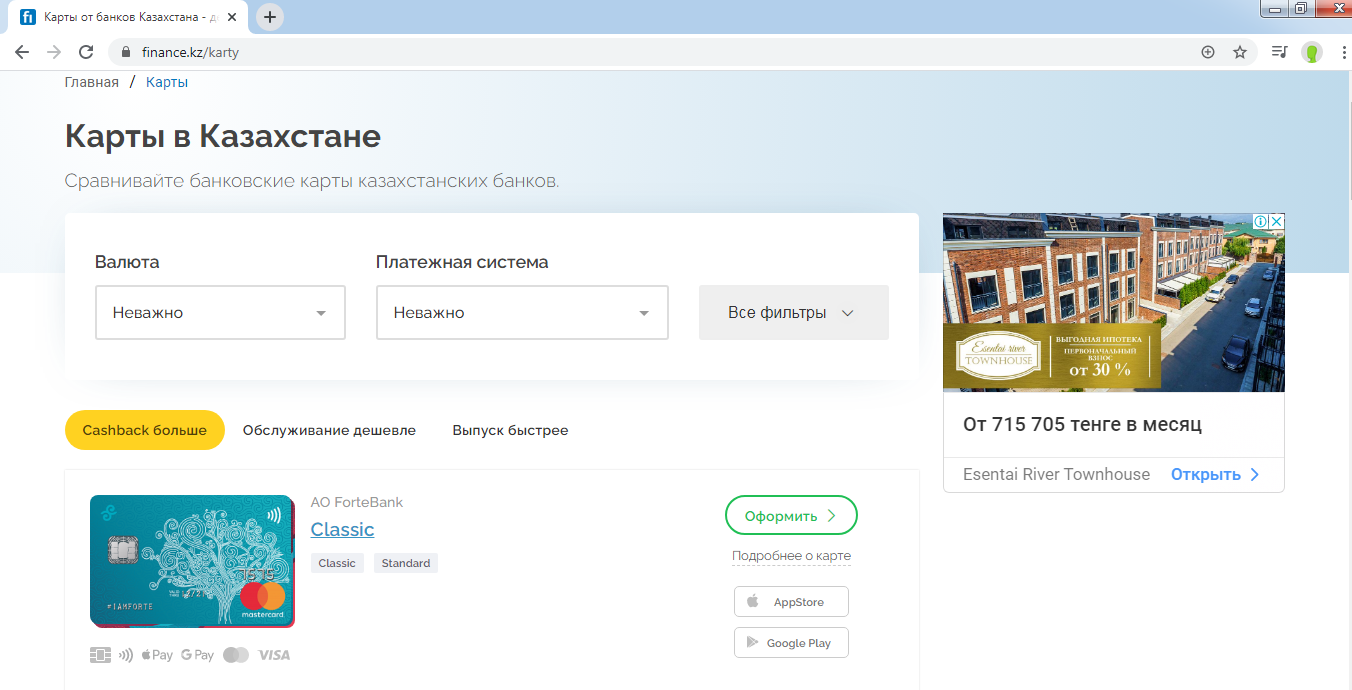The height and width of the screenshot is (690, 1352).
Task: Open the Валюта dropdown
Action: [x=220, y=312]
